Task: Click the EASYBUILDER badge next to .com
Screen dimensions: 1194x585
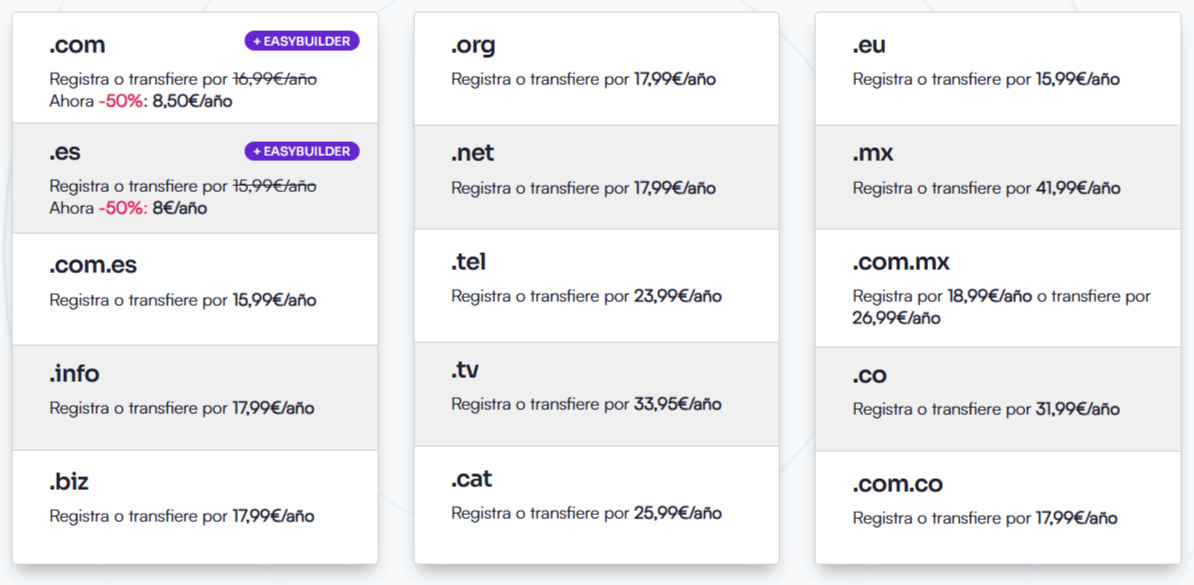Action: point(302,41)
